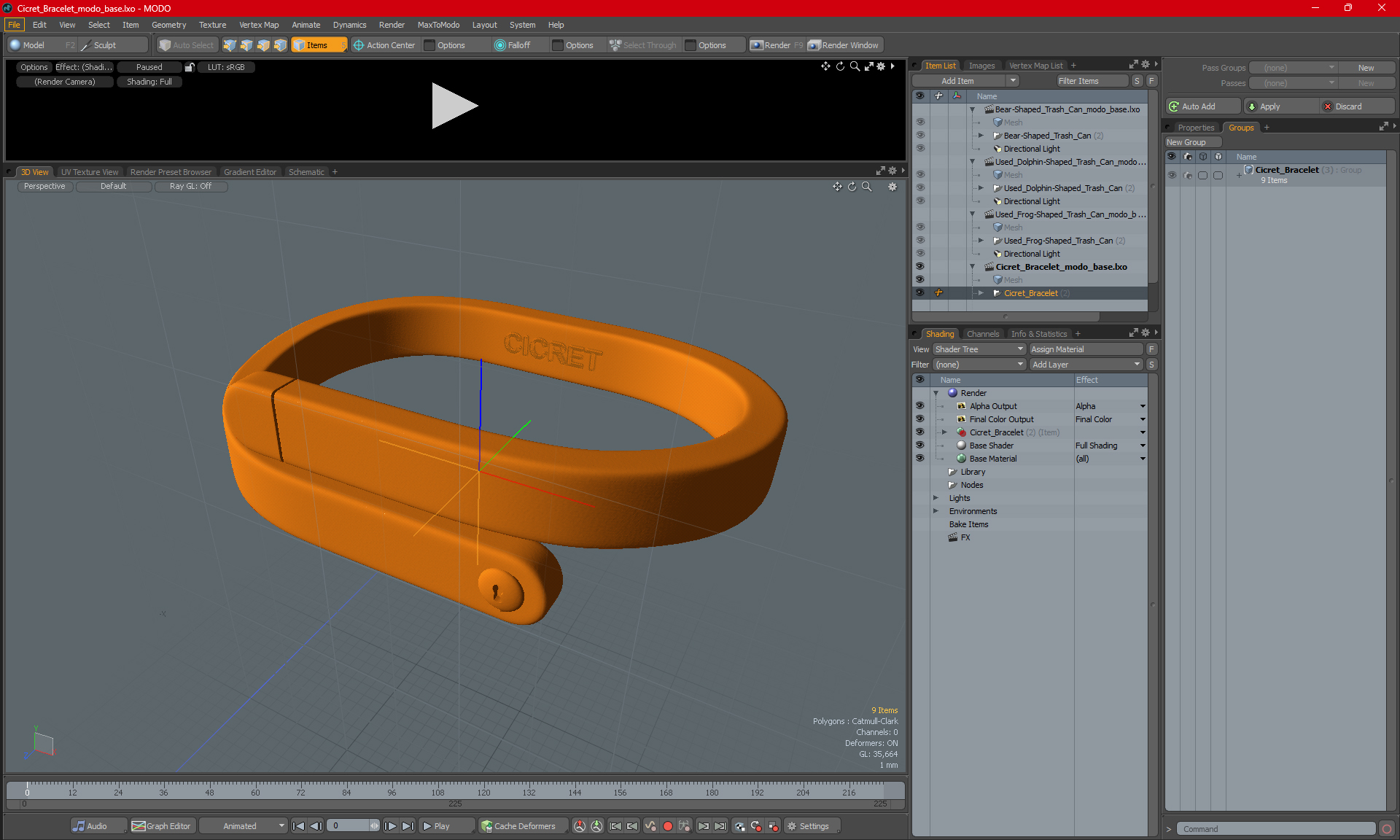The image size is (1400, 840).
Task: Click red record autokey icon
Action: [667, 826]
